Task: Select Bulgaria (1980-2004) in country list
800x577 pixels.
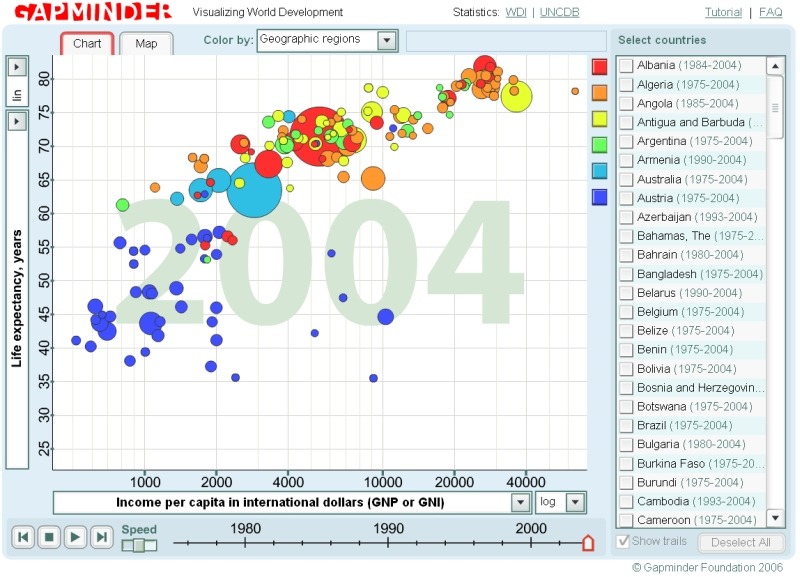Action: pyautogui.click(x=692, y=445)
